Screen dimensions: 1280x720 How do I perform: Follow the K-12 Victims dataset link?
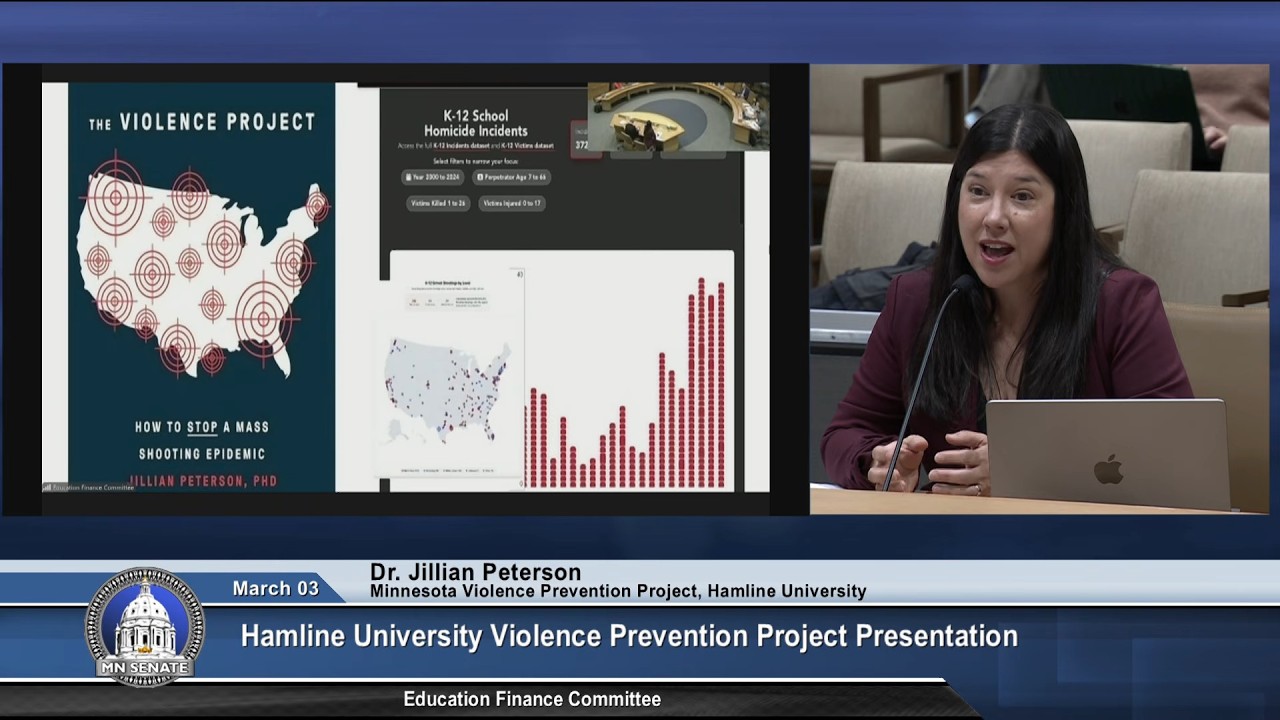coord(526,146)
